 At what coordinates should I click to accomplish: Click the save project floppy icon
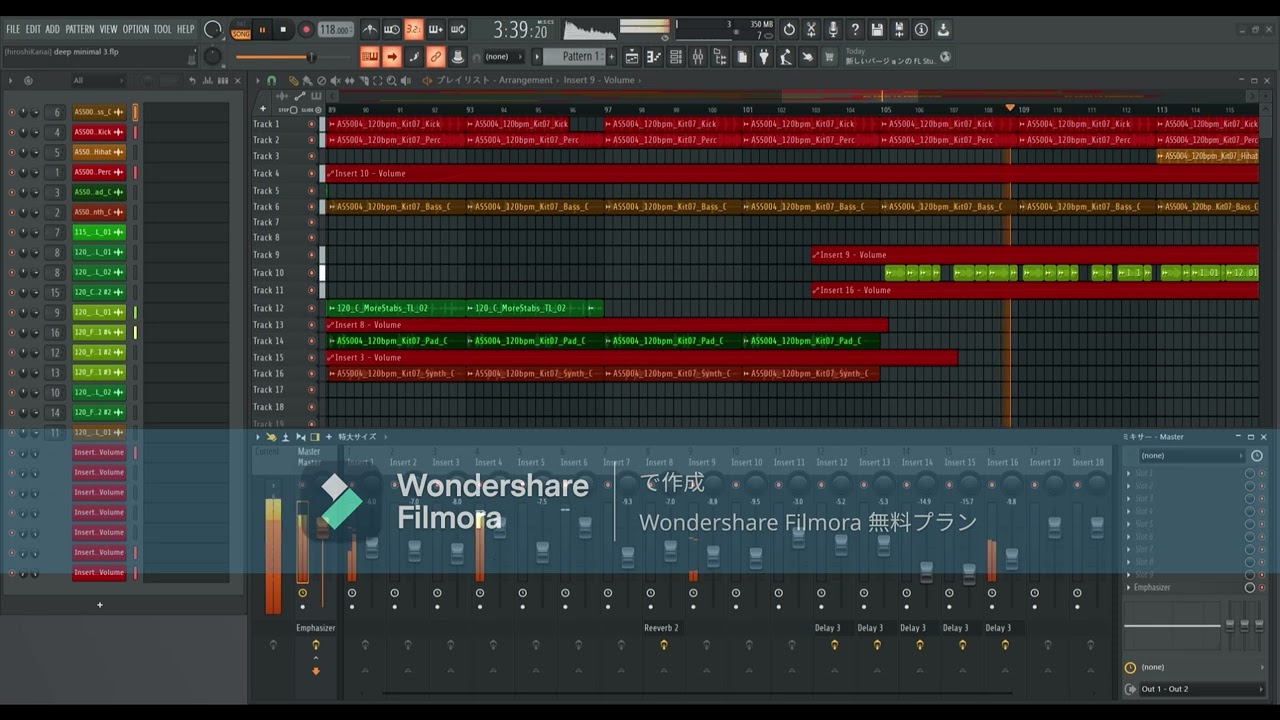point(877,30)
